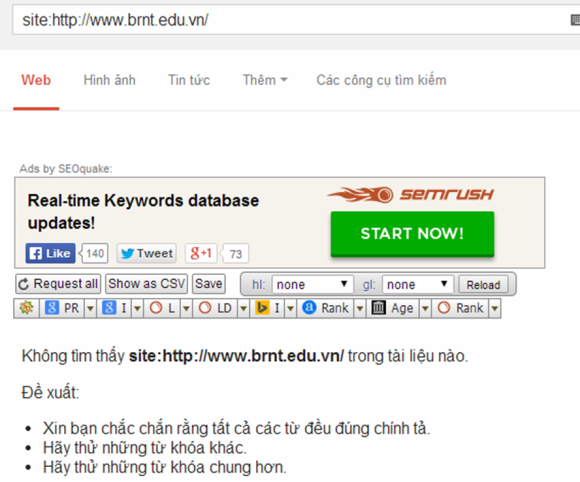The height and width of the screenshot is (482, 580).
Task: Click the suggestion about đúng chính tả
Action: point(237,428)
